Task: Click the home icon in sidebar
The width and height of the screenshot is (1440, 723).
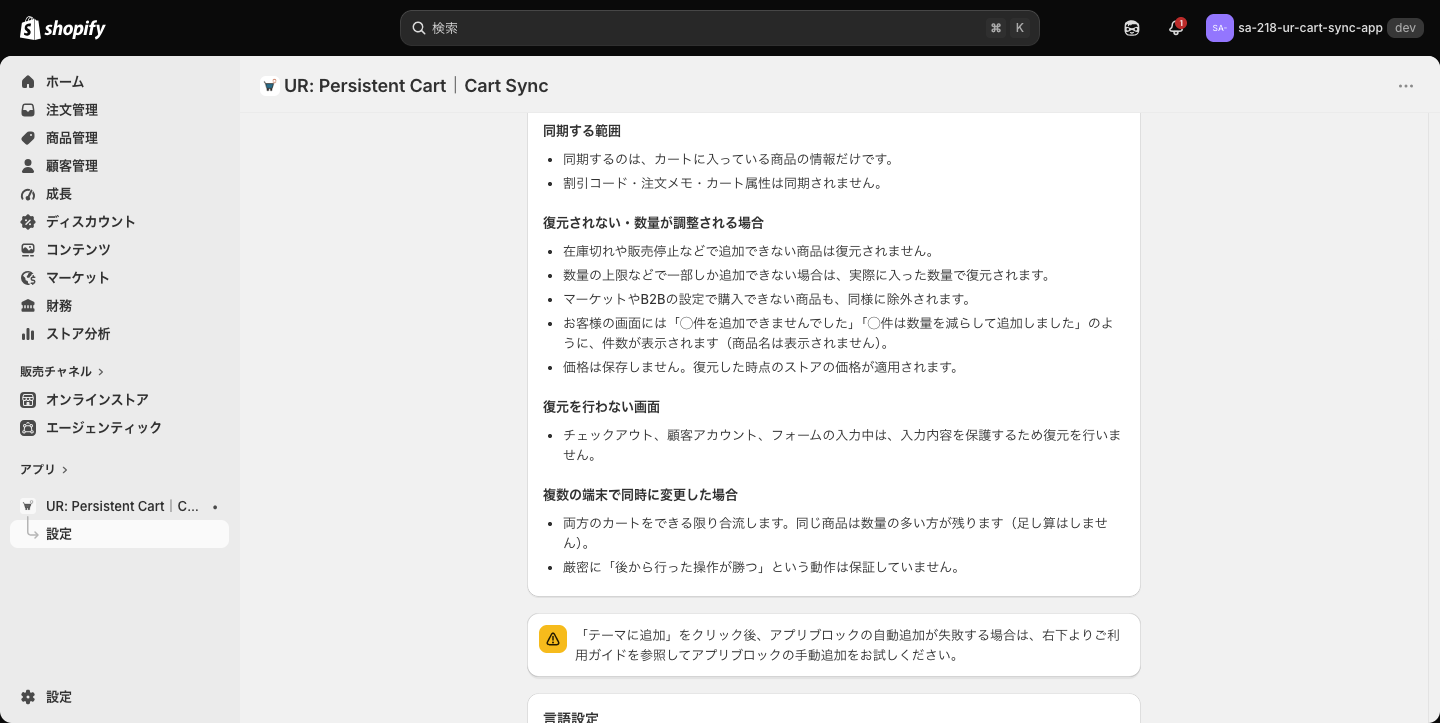Action: coord(28,82)
